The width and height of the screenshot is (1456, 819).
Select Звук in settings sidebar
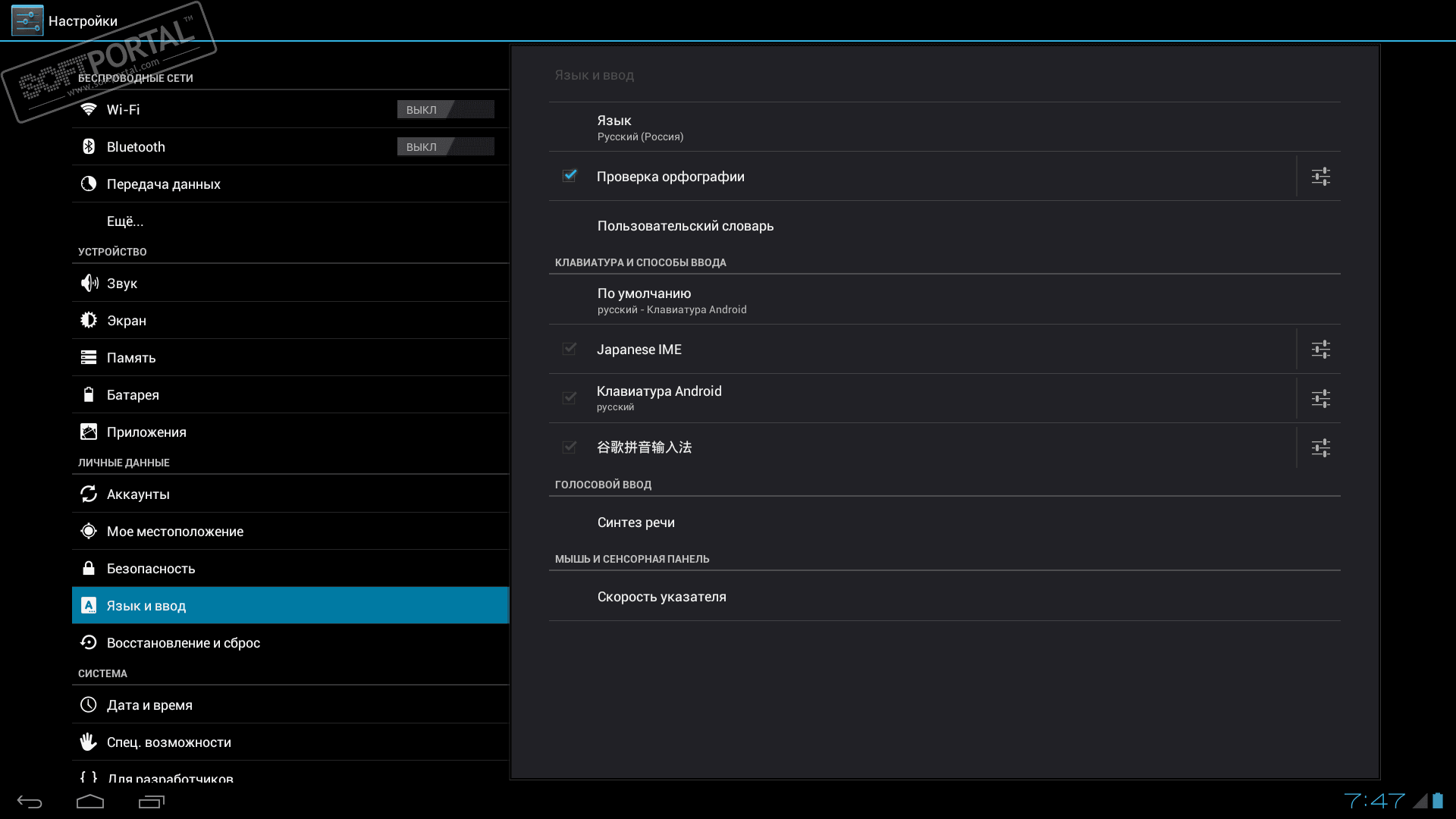(x=122, y=284)
